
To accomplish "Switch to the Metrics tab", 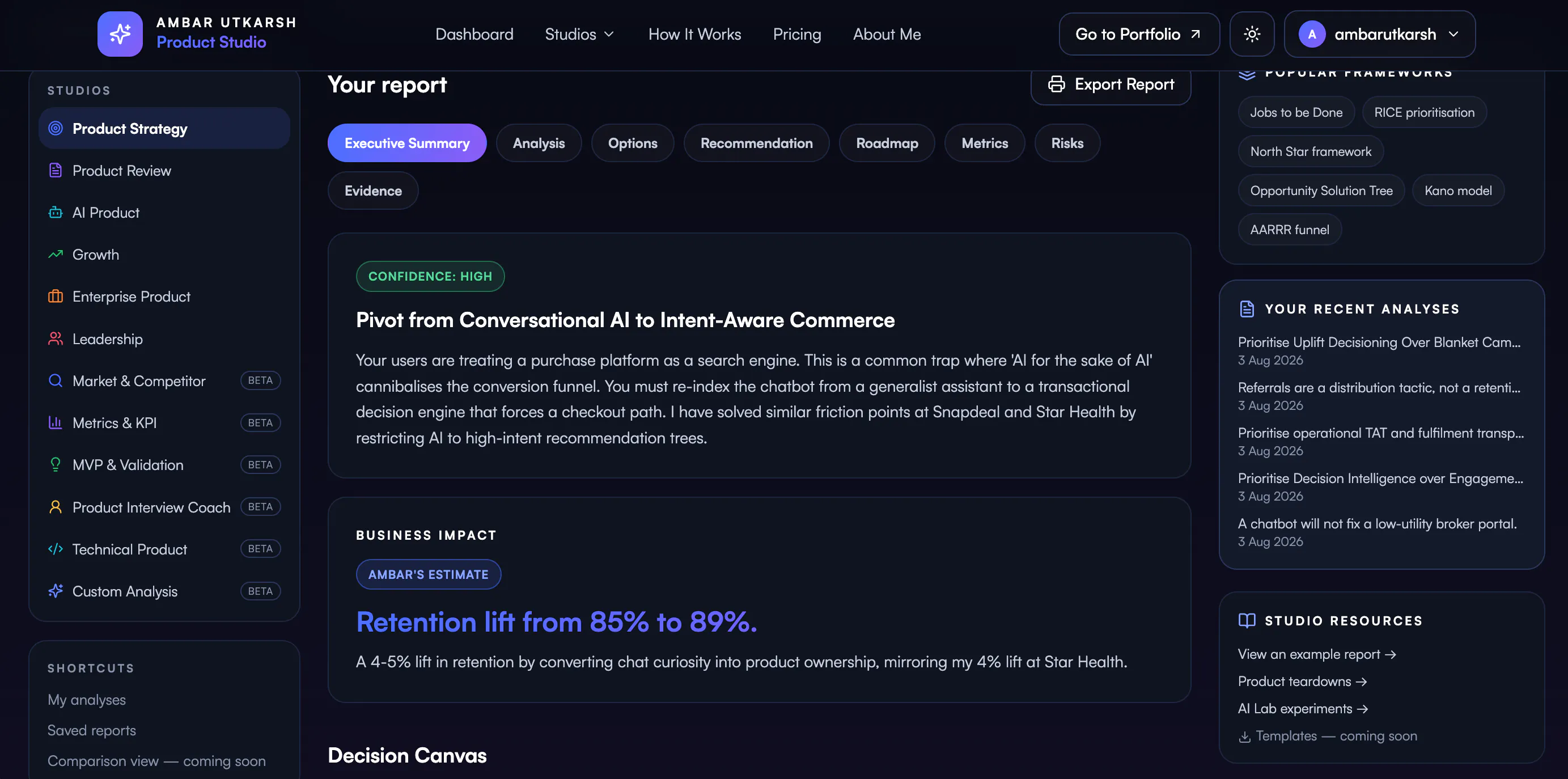I will [984, 143].
